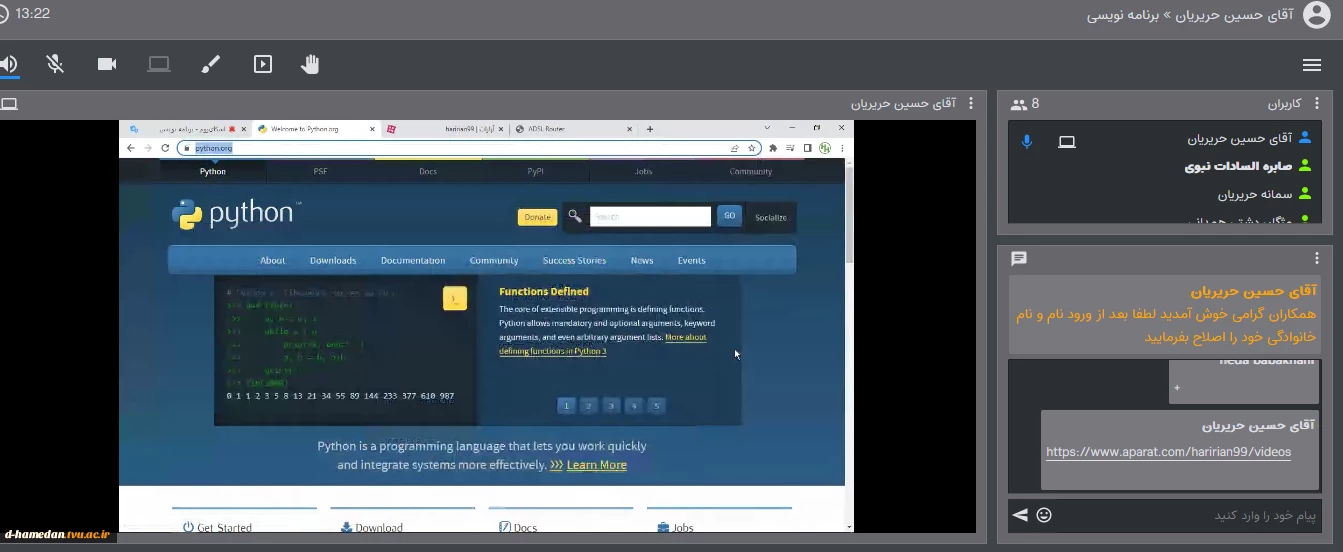Screen dimensions: 1343x552
Task: Select the Jobs top navigation tab
Action: pos(643,171)
